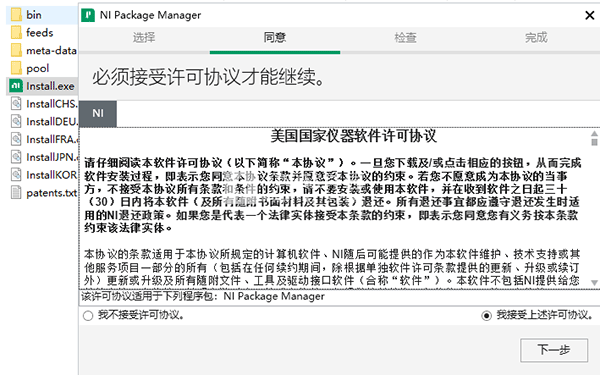This screenshot has height=375, width=600.
Task: Select the InstallJPN file name
Action: tap(52, 157)
